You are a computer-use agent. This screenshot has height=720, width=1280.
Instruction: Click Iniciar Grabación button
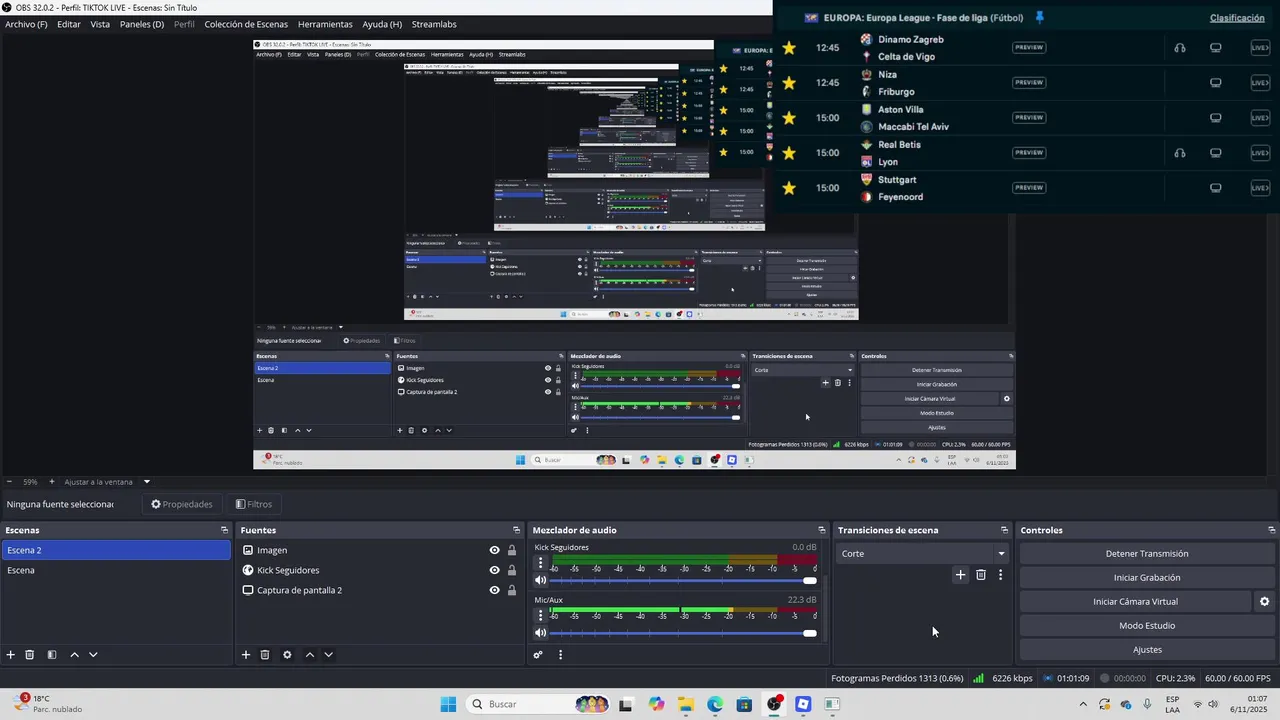click(1147, 577)
